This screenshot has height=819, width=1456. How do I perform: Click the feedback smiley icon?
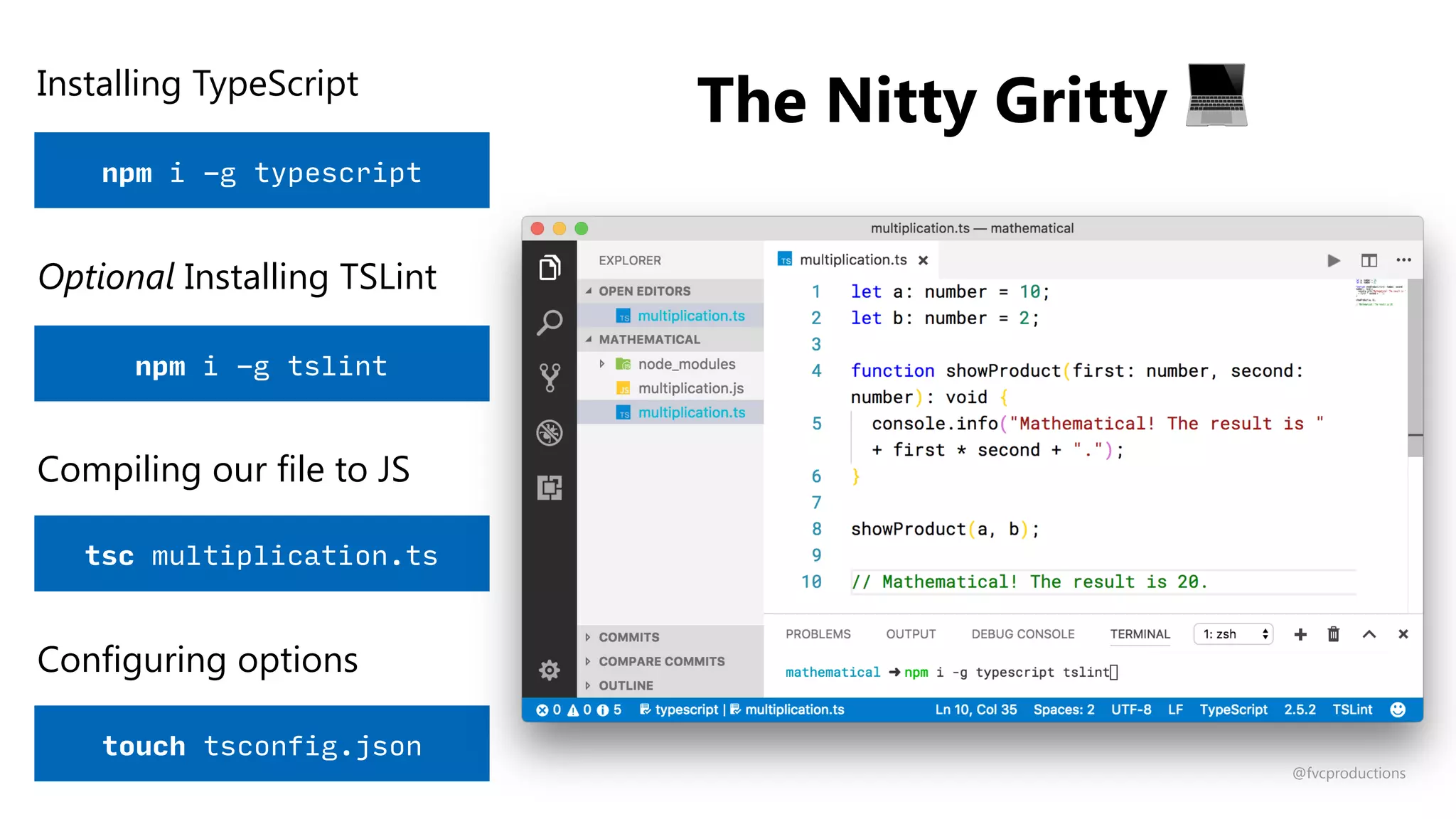tap(1398, 710)
